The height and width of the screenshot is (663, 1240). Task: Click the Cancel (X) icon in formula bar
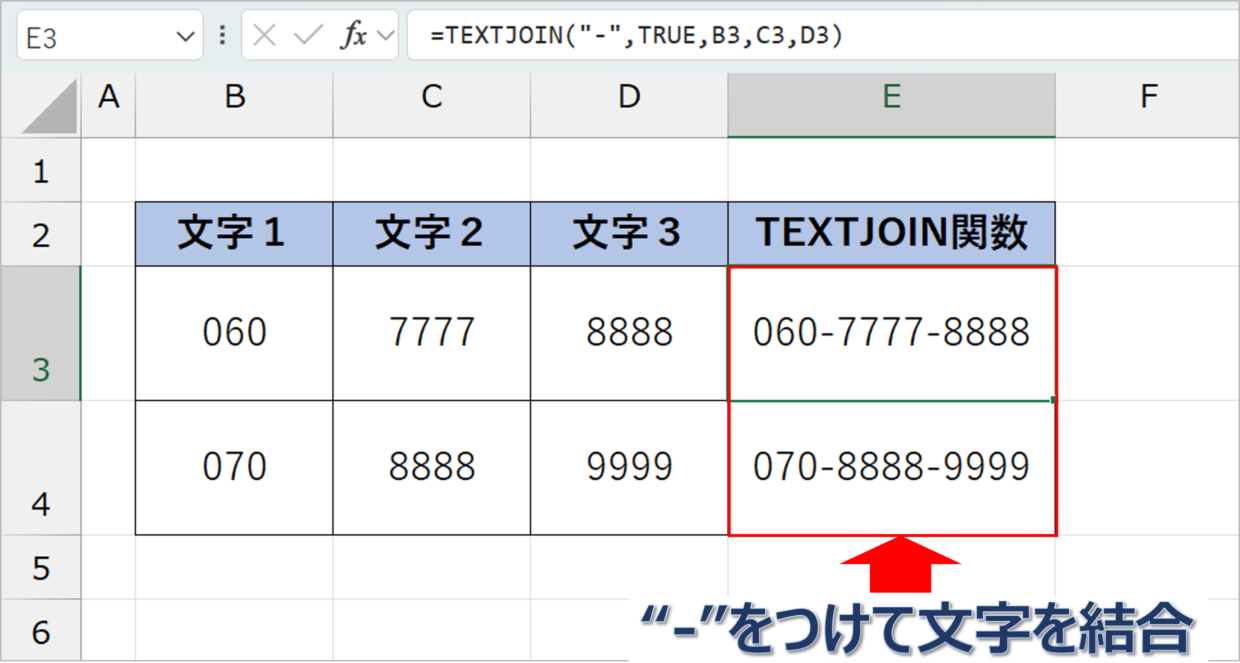[x=264, y=37]
